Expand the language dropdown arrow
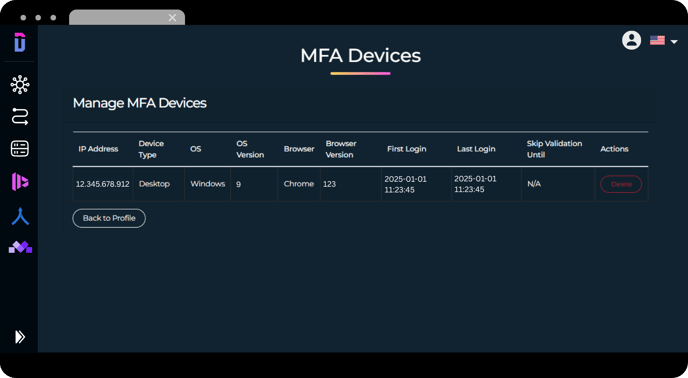The height and width of the screenshot is (378, 688). 674,42
